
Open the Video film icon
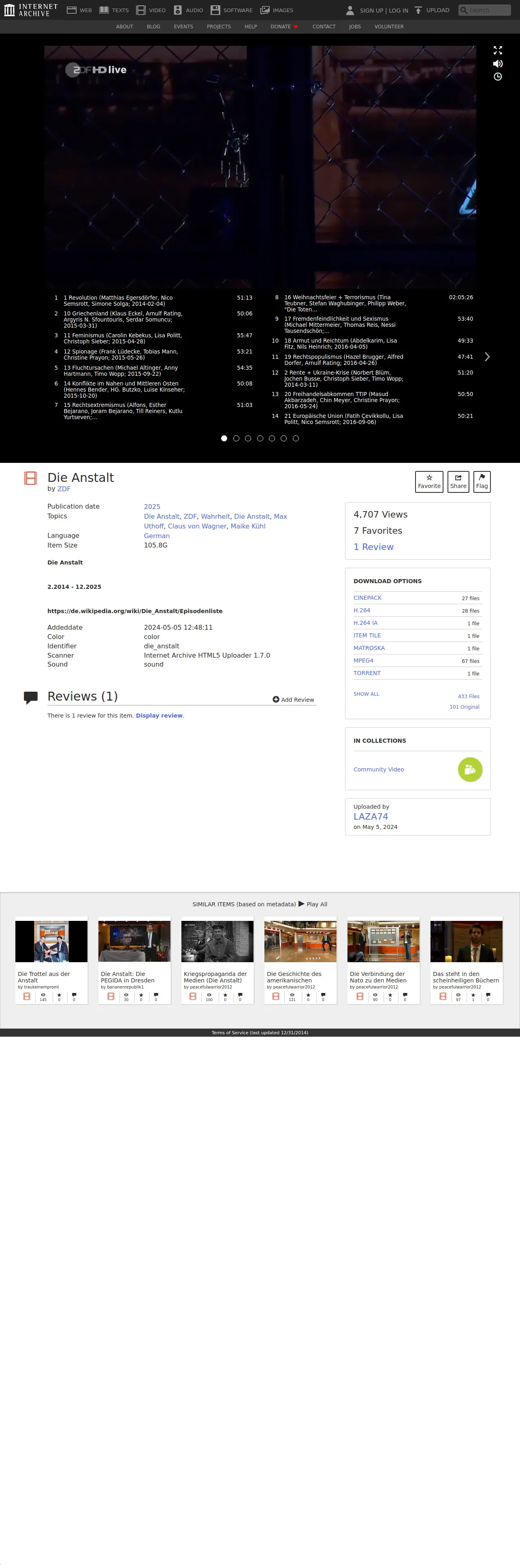[x=141, y=11]
